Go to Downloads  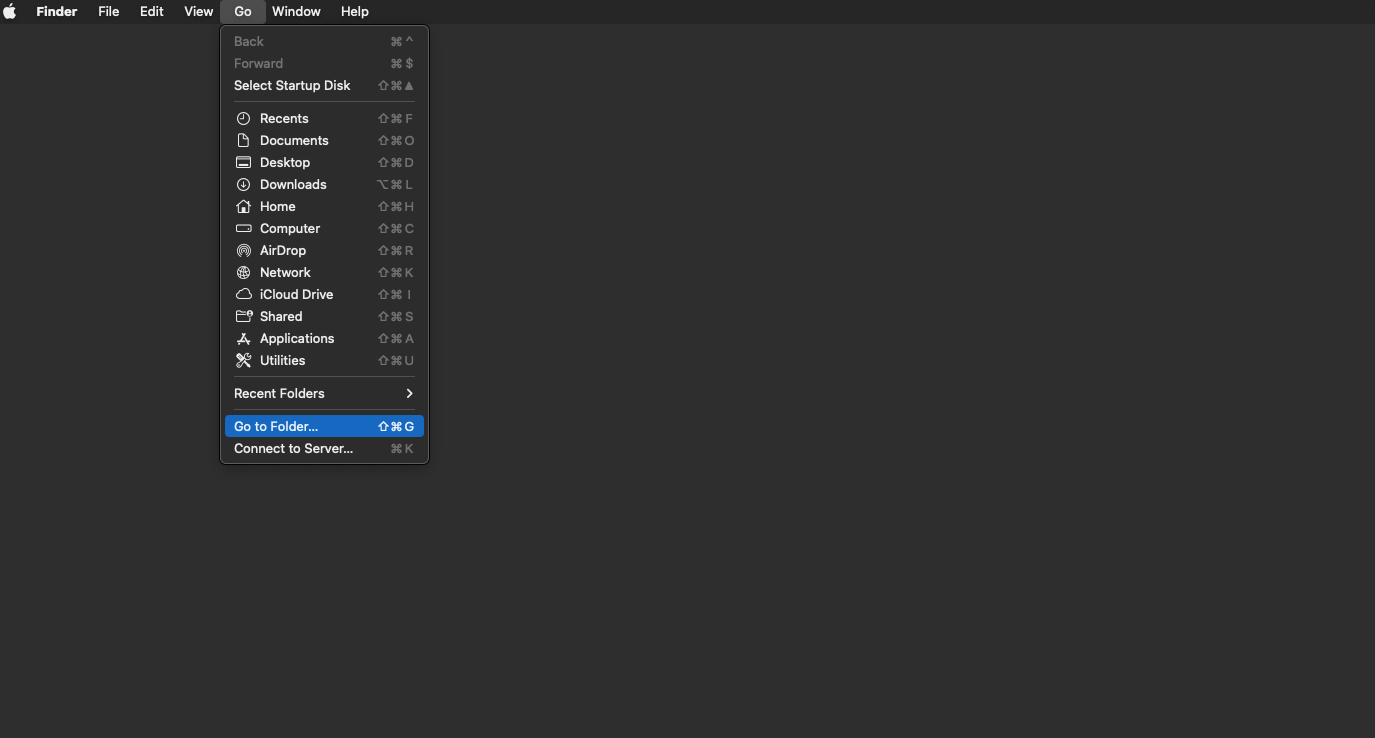tap(324, 185)
